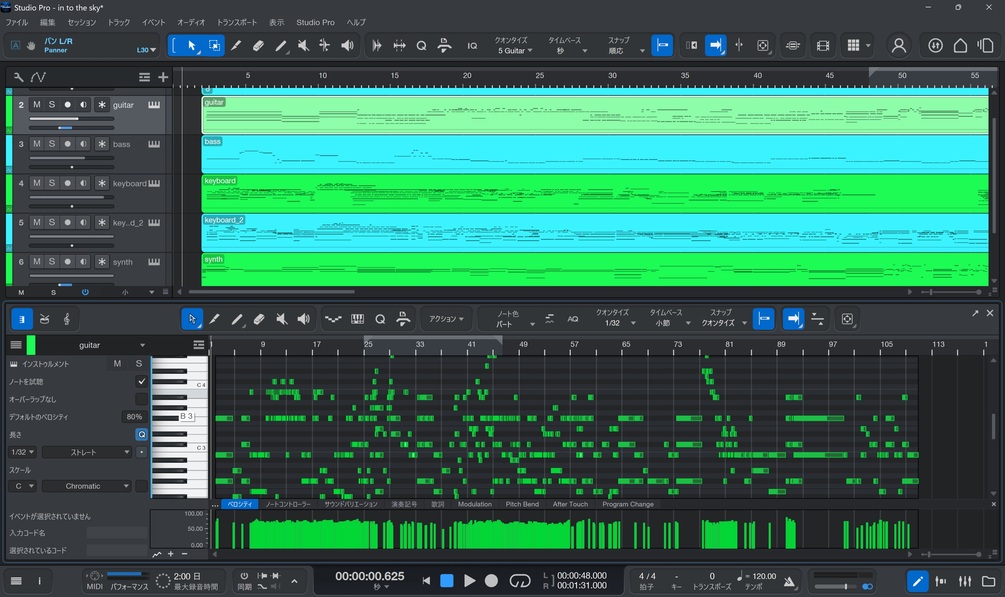Toggle the note audition checkbox
This screenshot has width=1005, height=597.
[142, 381]
